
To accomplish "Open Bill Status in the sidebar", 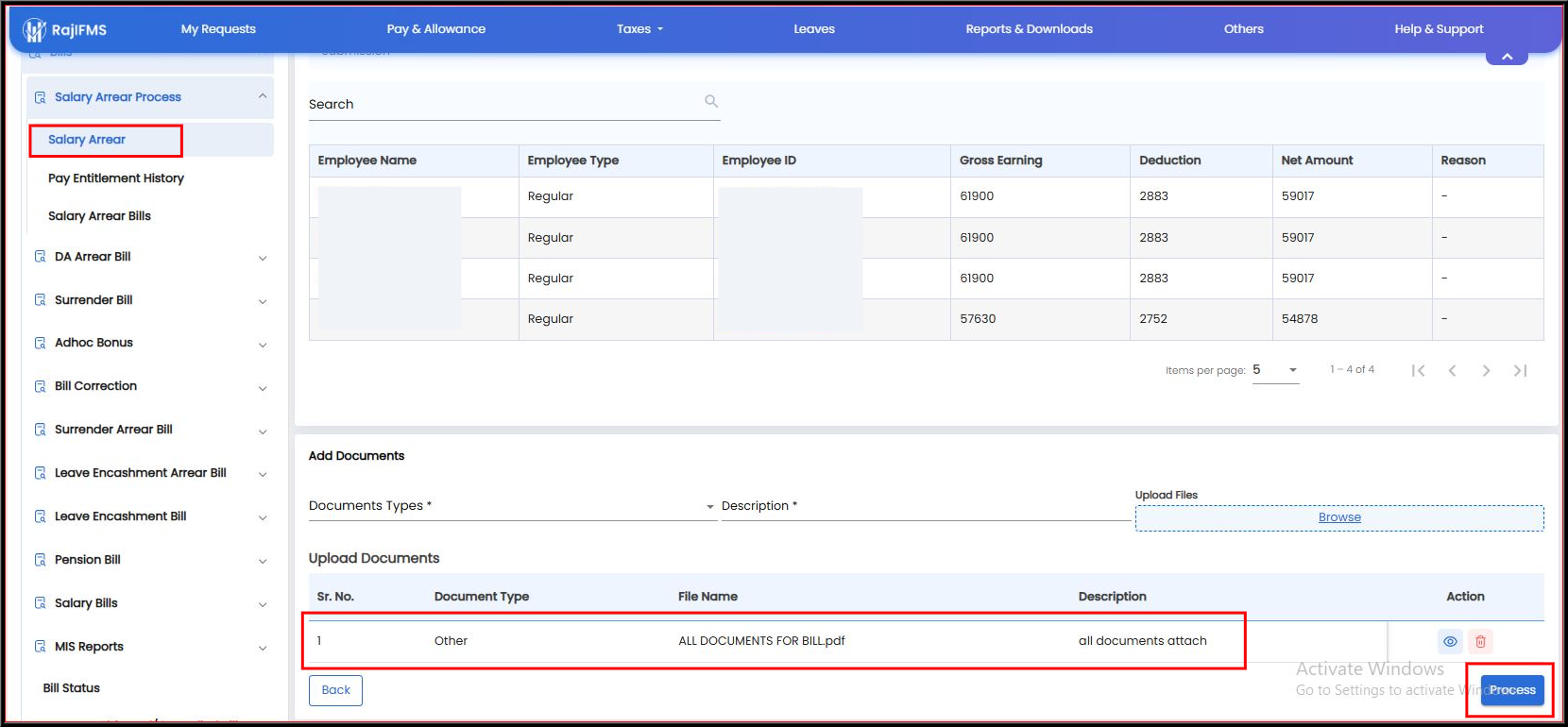I will (x=72, y=688).
